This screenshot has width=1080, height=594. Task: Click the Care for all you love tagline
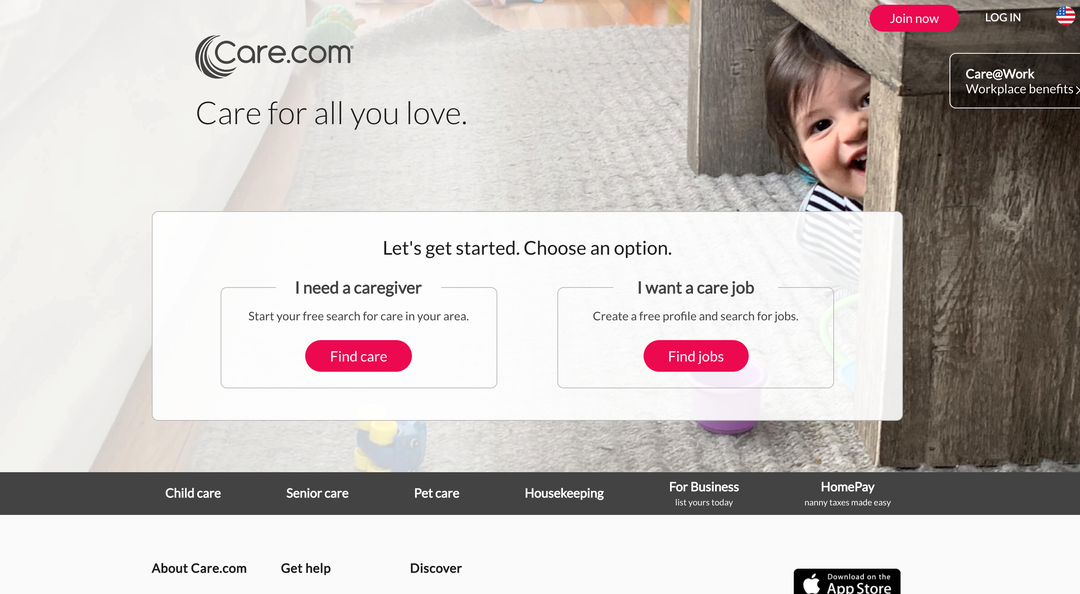[331, 114]
